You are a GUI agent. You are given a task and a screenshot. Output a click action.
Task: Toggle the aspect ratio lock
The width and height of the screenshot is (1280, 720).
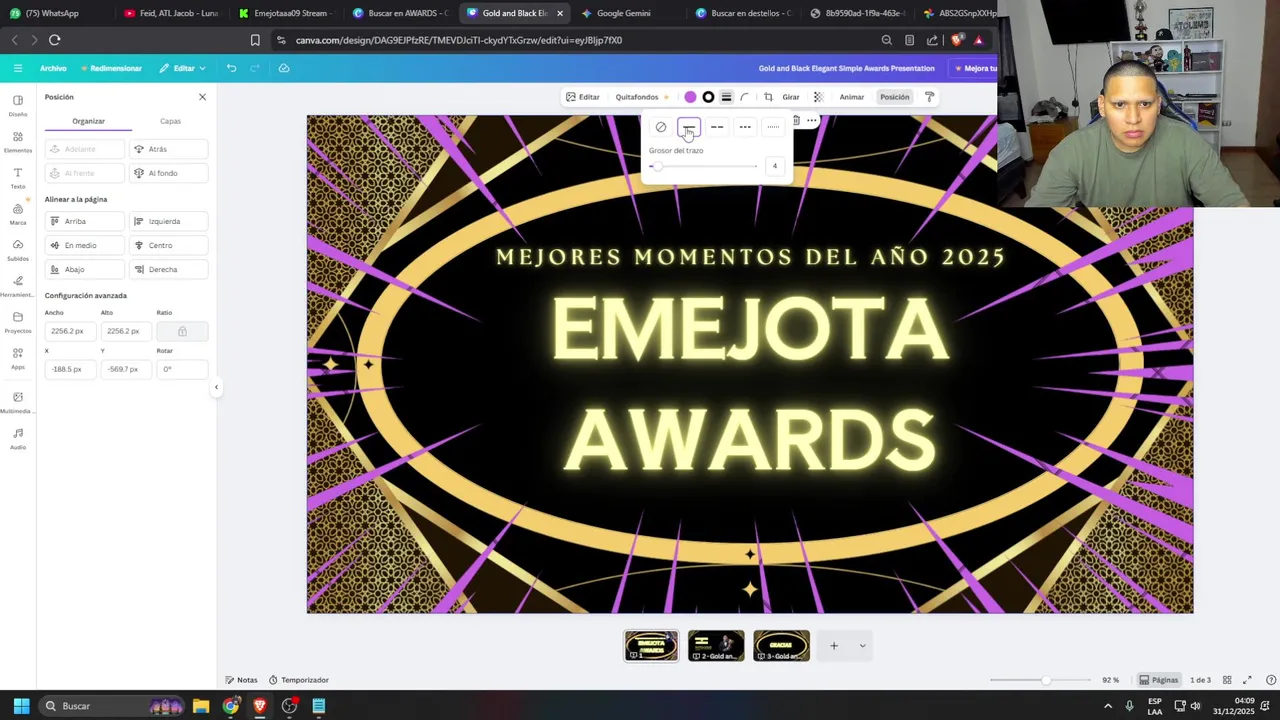point(182,331)
